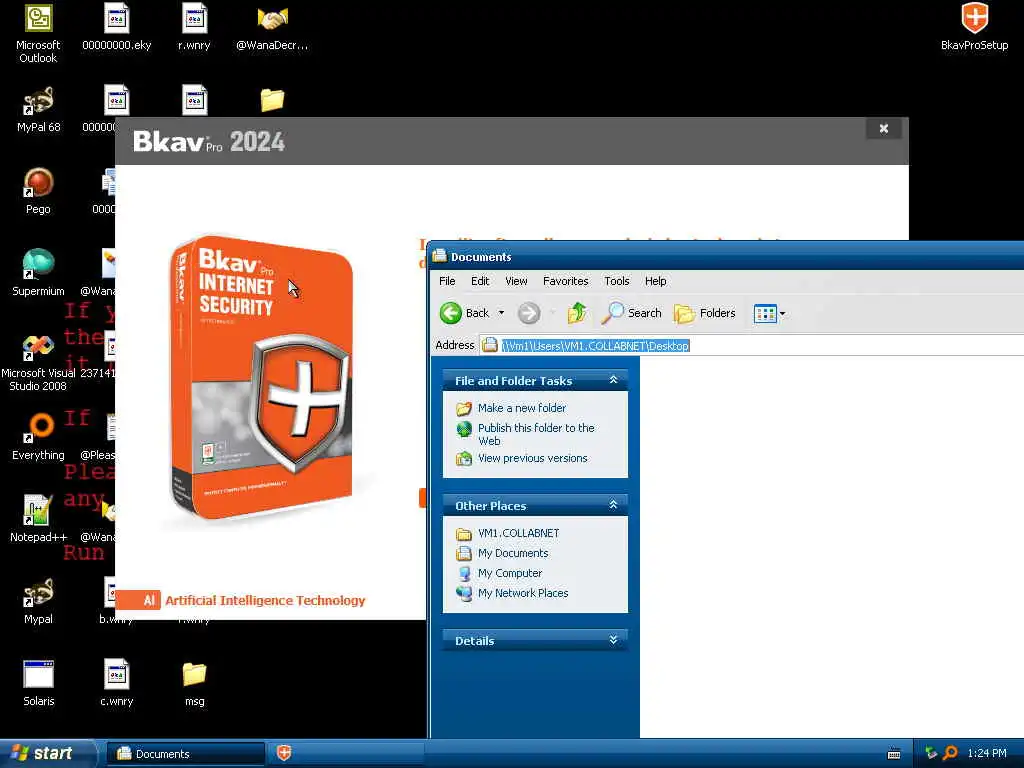1024x768 pixels.
Task: Collapse File and Folder Tasks panel
Action: coord(613,380)
